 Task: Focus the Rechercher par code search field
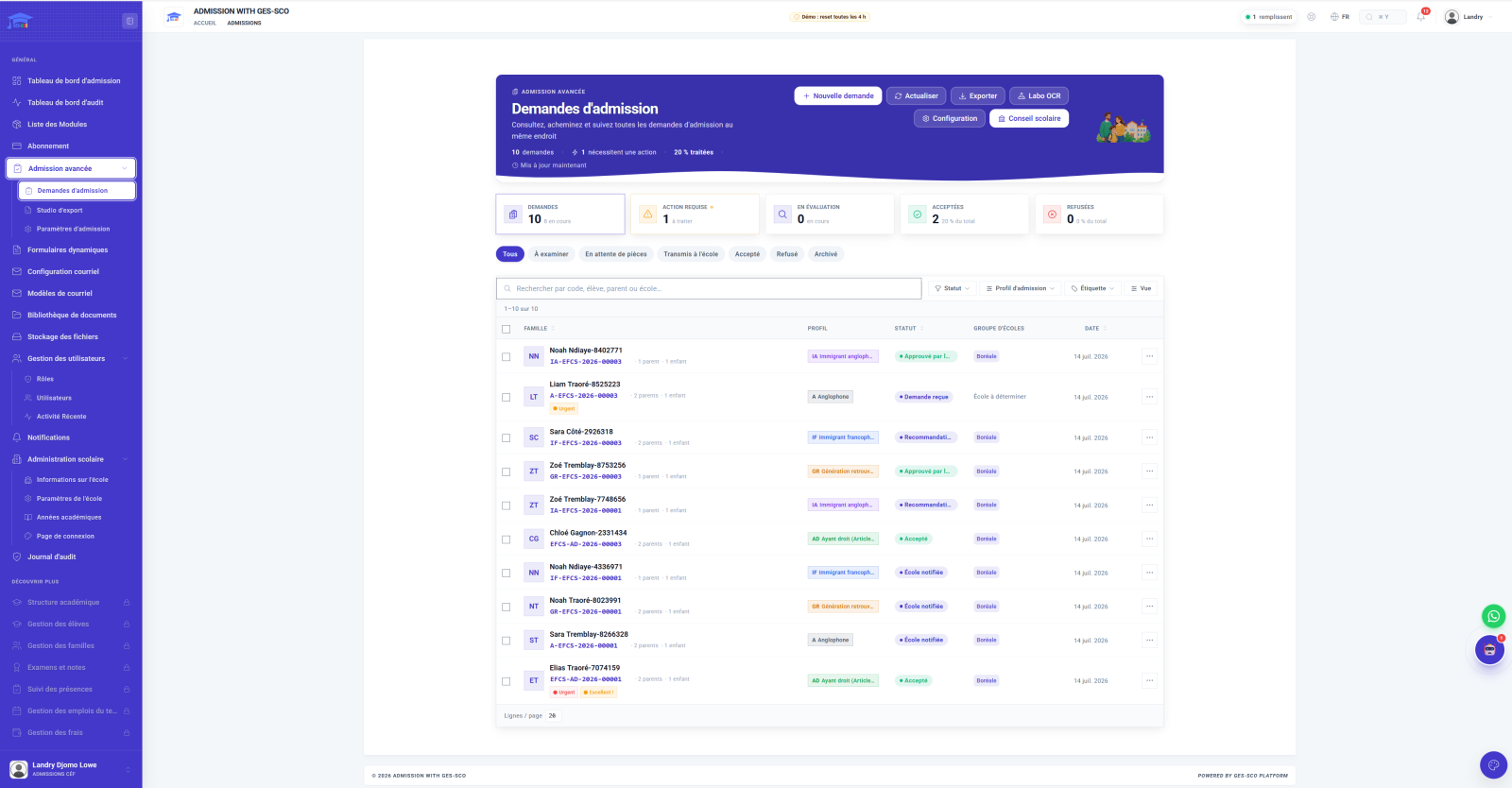[x=709, y=288]
